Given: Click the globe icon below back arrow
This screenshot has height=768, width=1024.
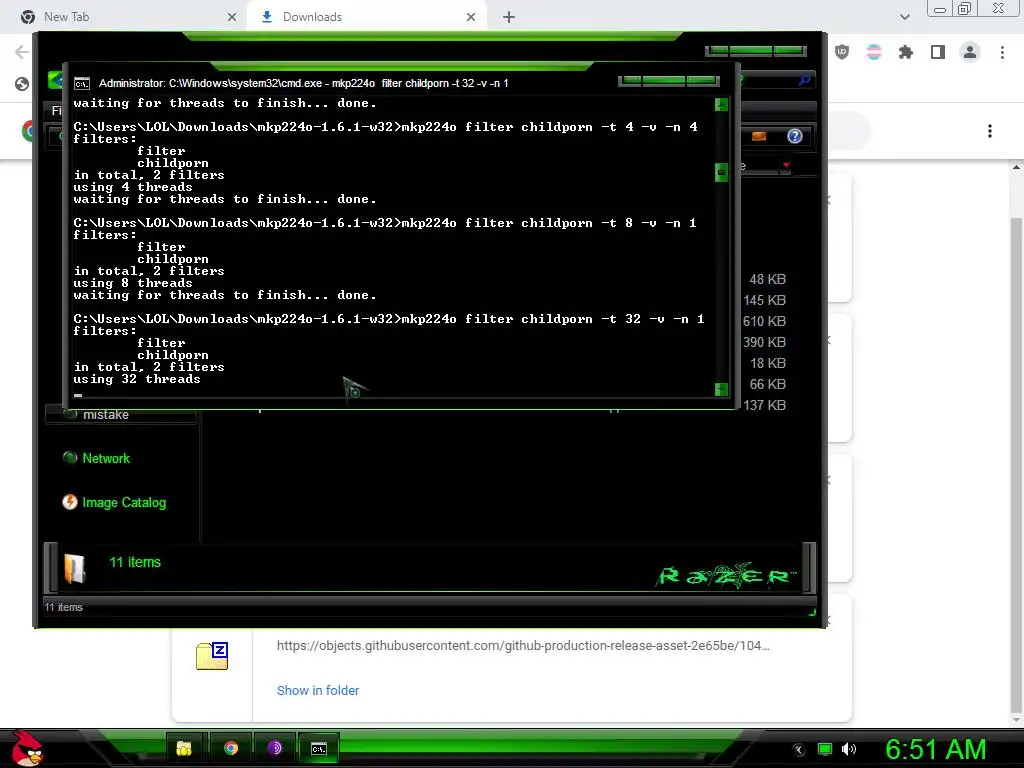Looking at the screenshot, I should [22, 84].
